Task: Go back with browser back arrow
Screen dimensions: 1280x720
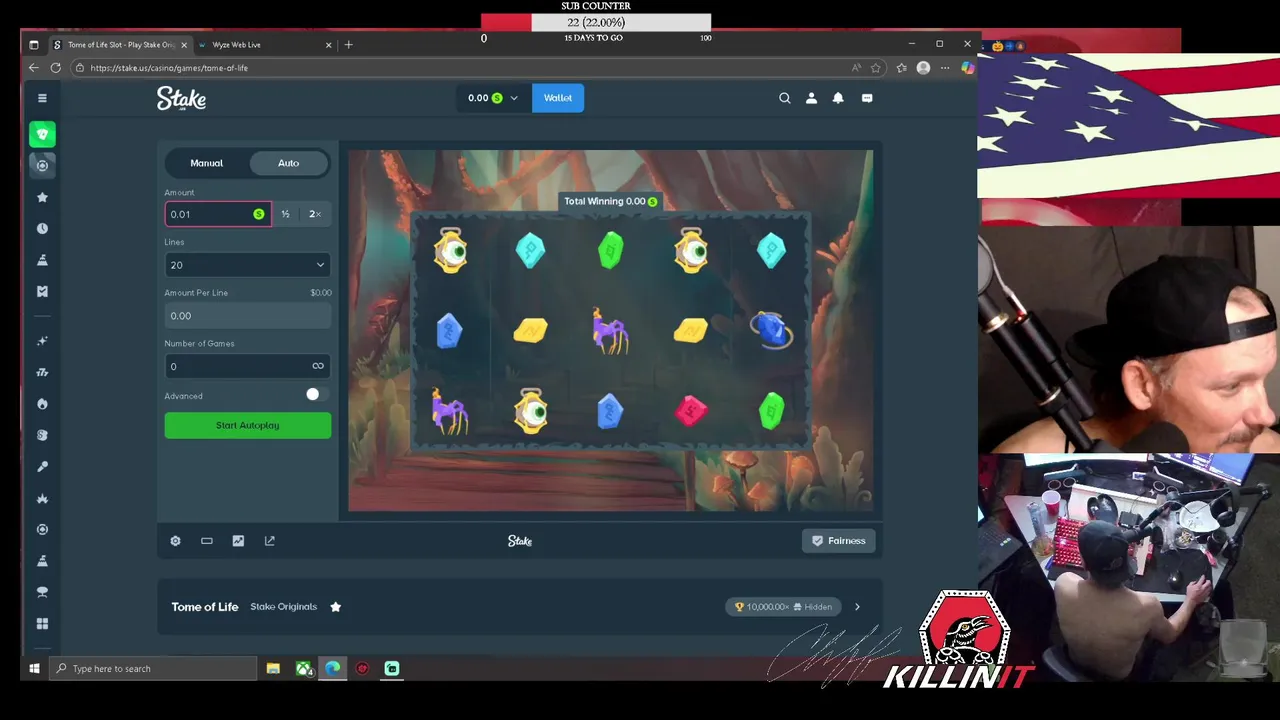Action: point(33,68)
